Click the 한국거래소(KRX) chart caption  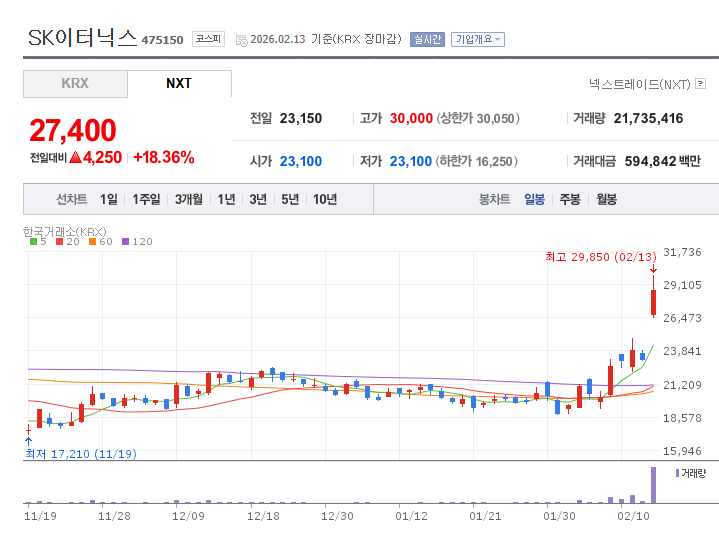65,232
